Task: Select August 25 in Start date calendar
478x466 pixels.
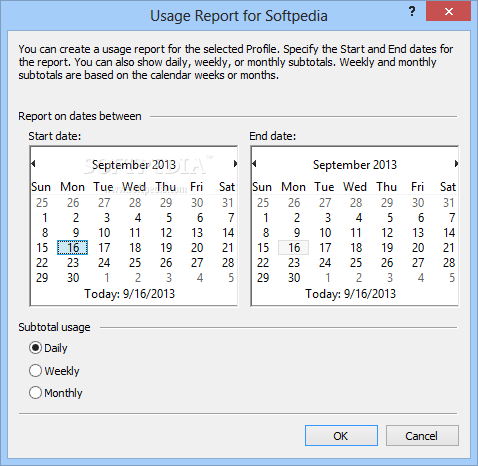Action: click(42, 203)
